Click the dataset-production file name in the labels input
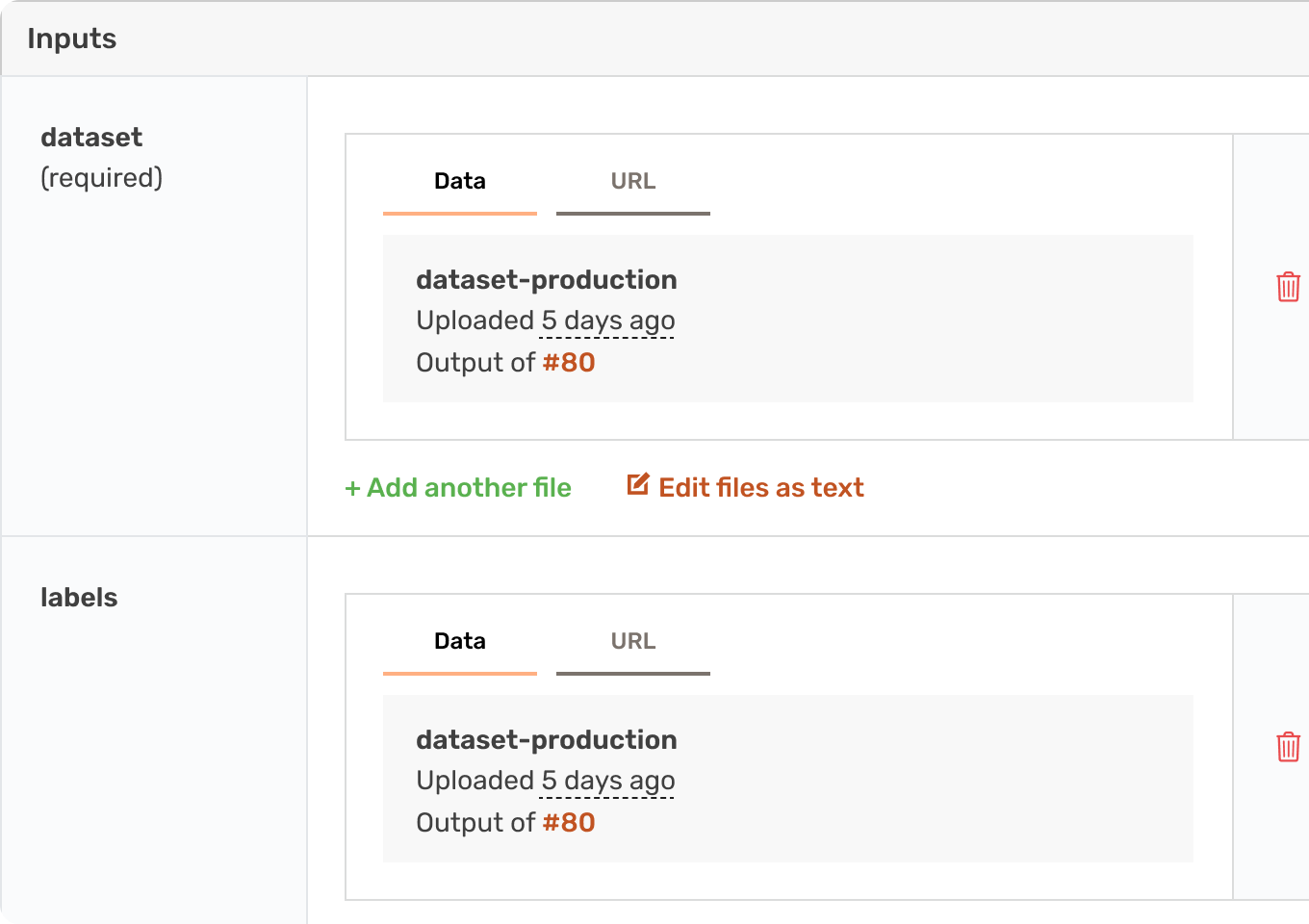This screenshot has width=1309, height=924. [x=546, y=740]
